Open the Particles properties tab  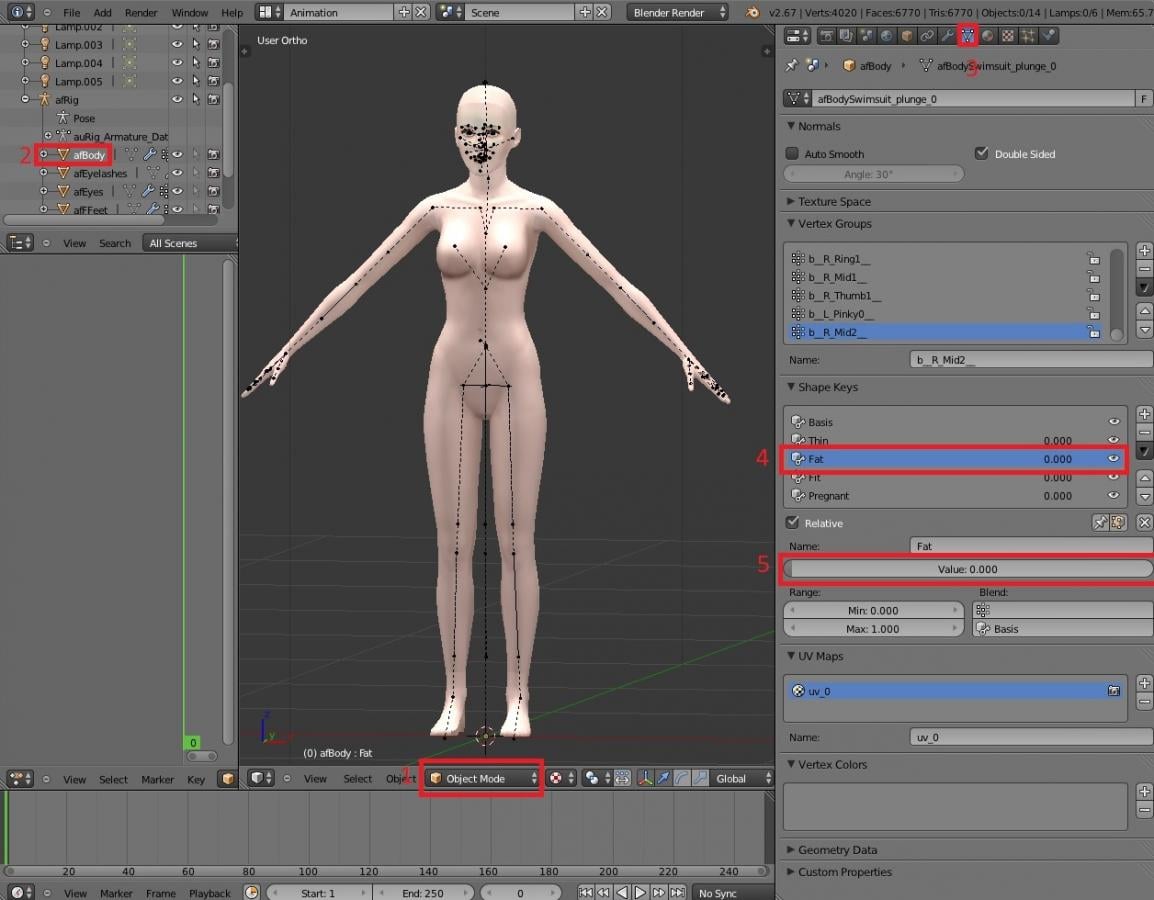(x=1027, y=35)
